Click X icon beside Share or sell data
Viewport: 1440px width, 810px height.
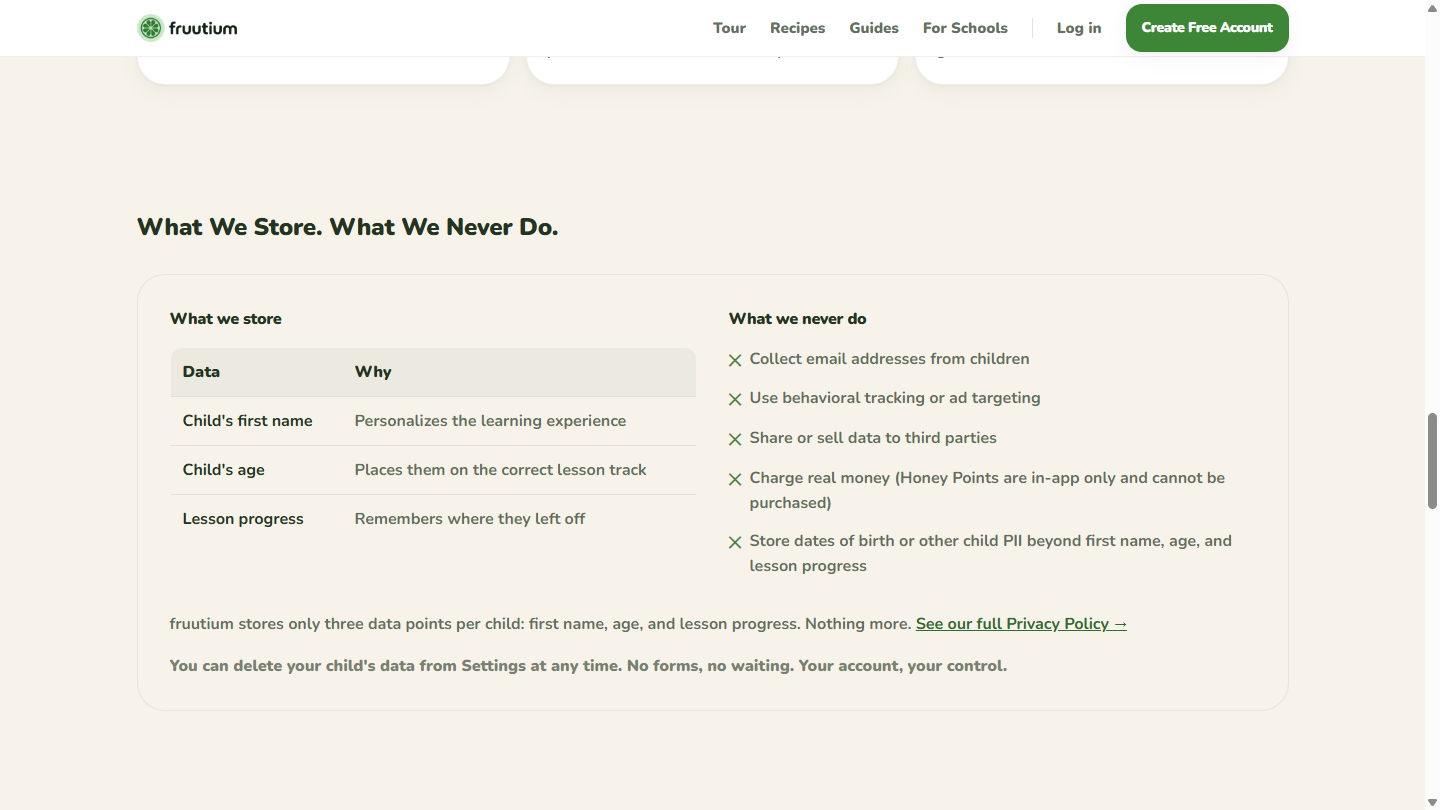coord(735,439)
